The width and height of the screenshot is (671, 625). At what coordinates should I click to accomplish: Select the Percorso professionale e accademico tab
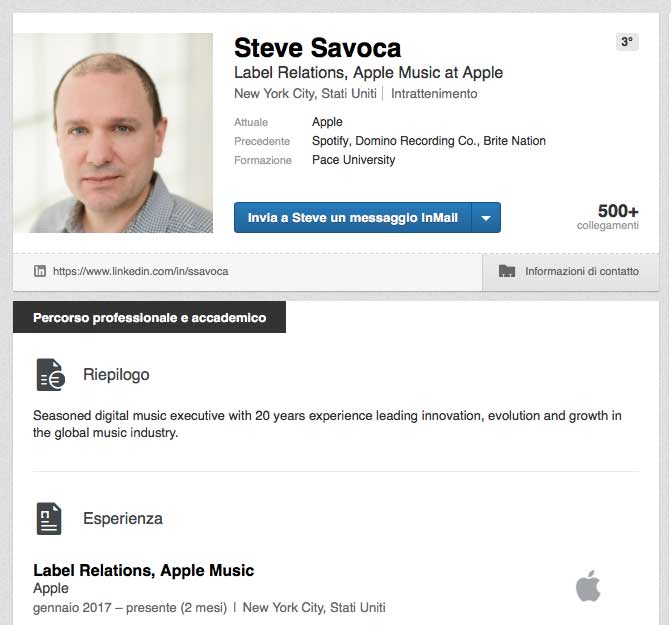pos(149,318)
